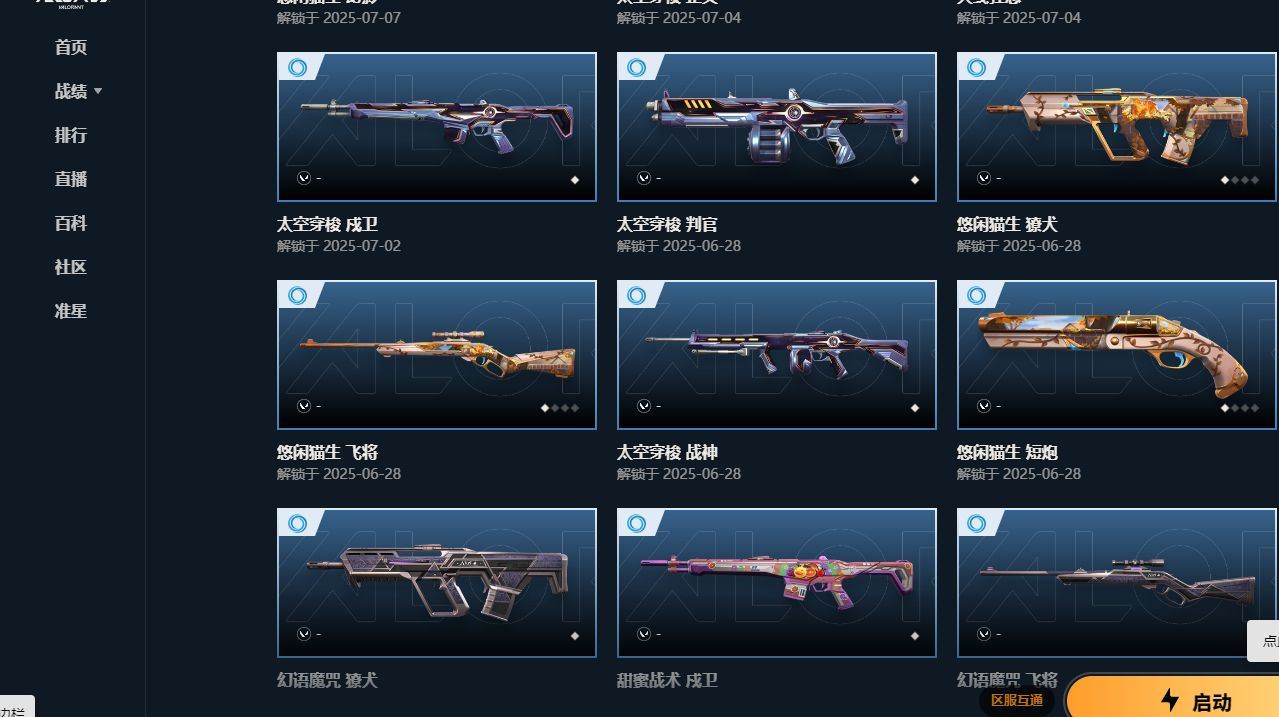
Task: Open the 直播 sidebar section
Action: point(71,179)
